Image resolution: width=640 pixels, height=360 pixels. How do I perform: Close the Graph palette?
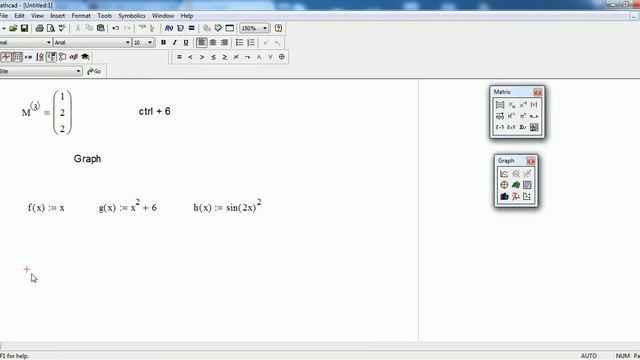point(531,161)
